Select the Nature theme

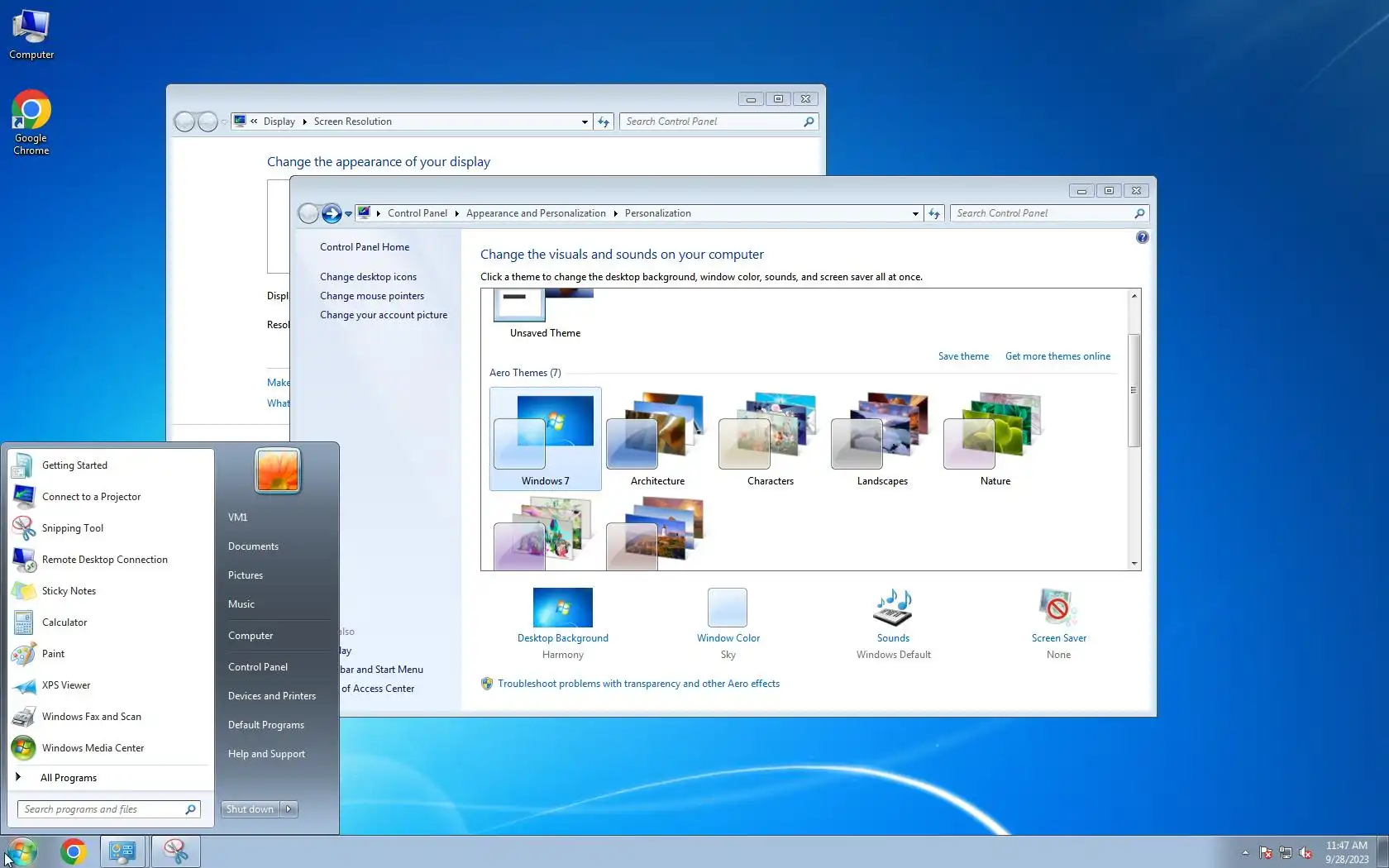[995, 440]
